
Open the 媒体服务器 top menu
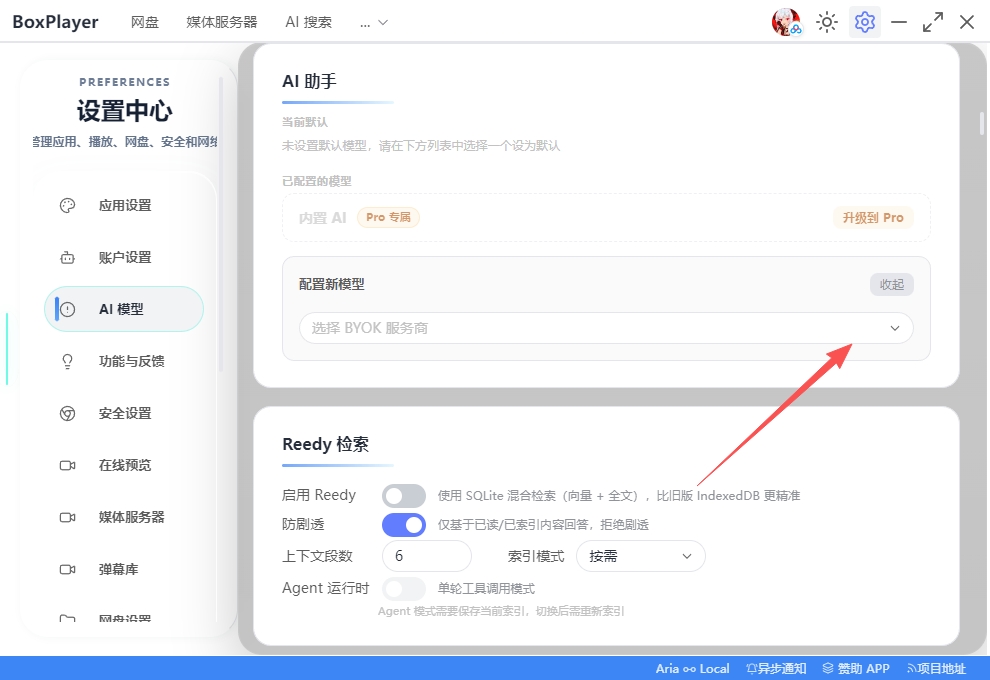222,22
